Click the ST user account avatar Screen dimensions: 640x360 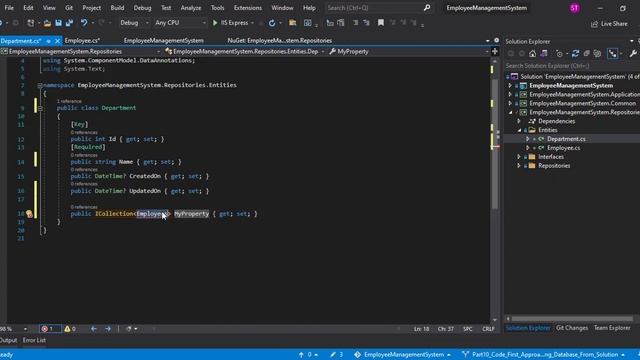tap(574, 8)
